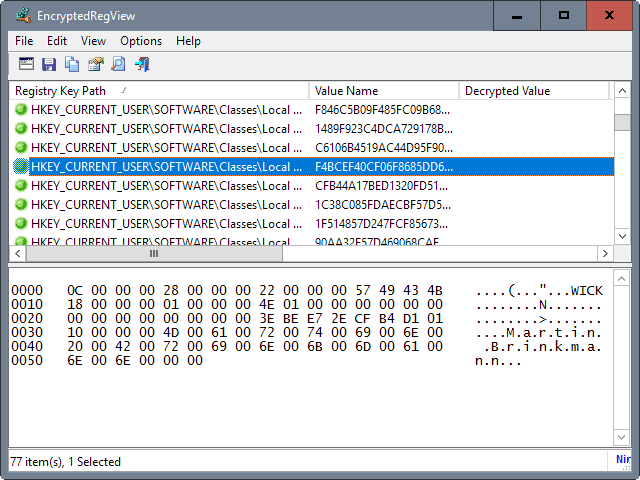Click the Exit toolbar icon
The width and height of the screenshot is (640, 480).
tap(142, 64)
